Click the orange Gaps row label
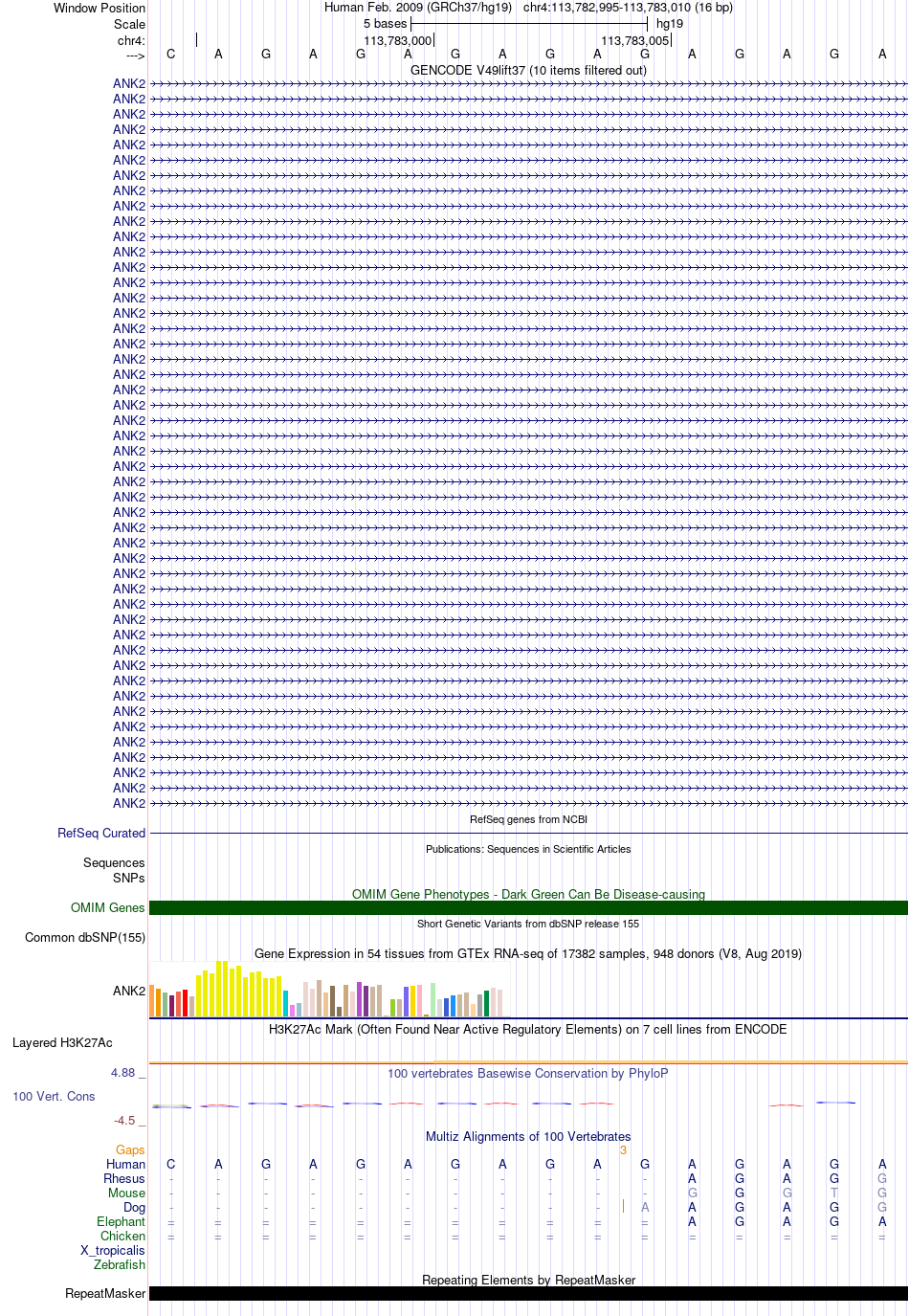Image resolution: width=909 pixels, height=1316 pixels. pos(130,1149)
